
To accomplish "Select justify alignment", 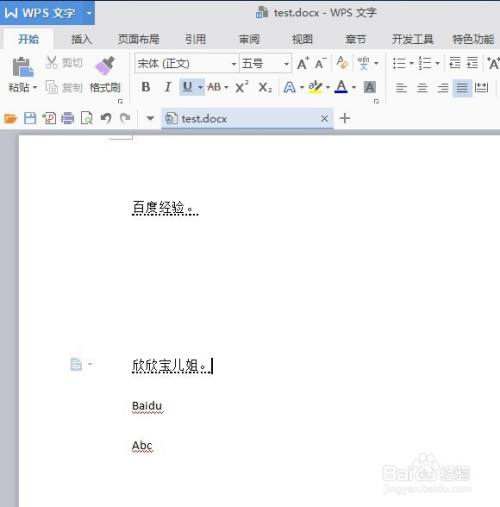I will [462, 88].
